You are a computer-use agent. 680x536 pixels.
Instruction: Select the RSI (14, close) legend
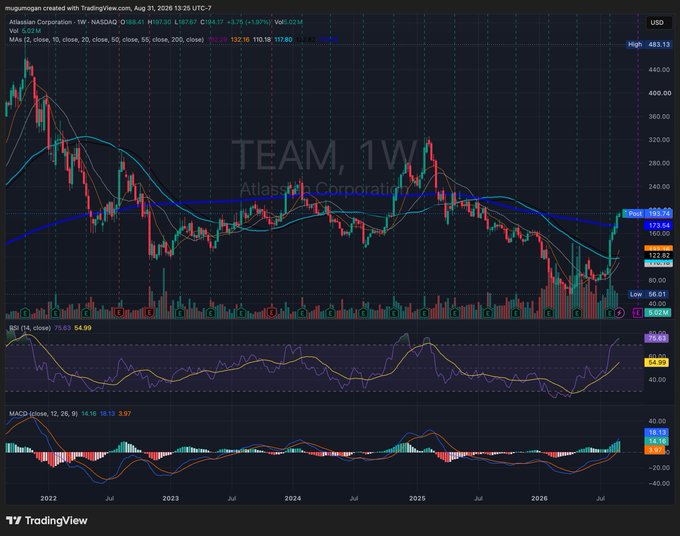(30, 328)
